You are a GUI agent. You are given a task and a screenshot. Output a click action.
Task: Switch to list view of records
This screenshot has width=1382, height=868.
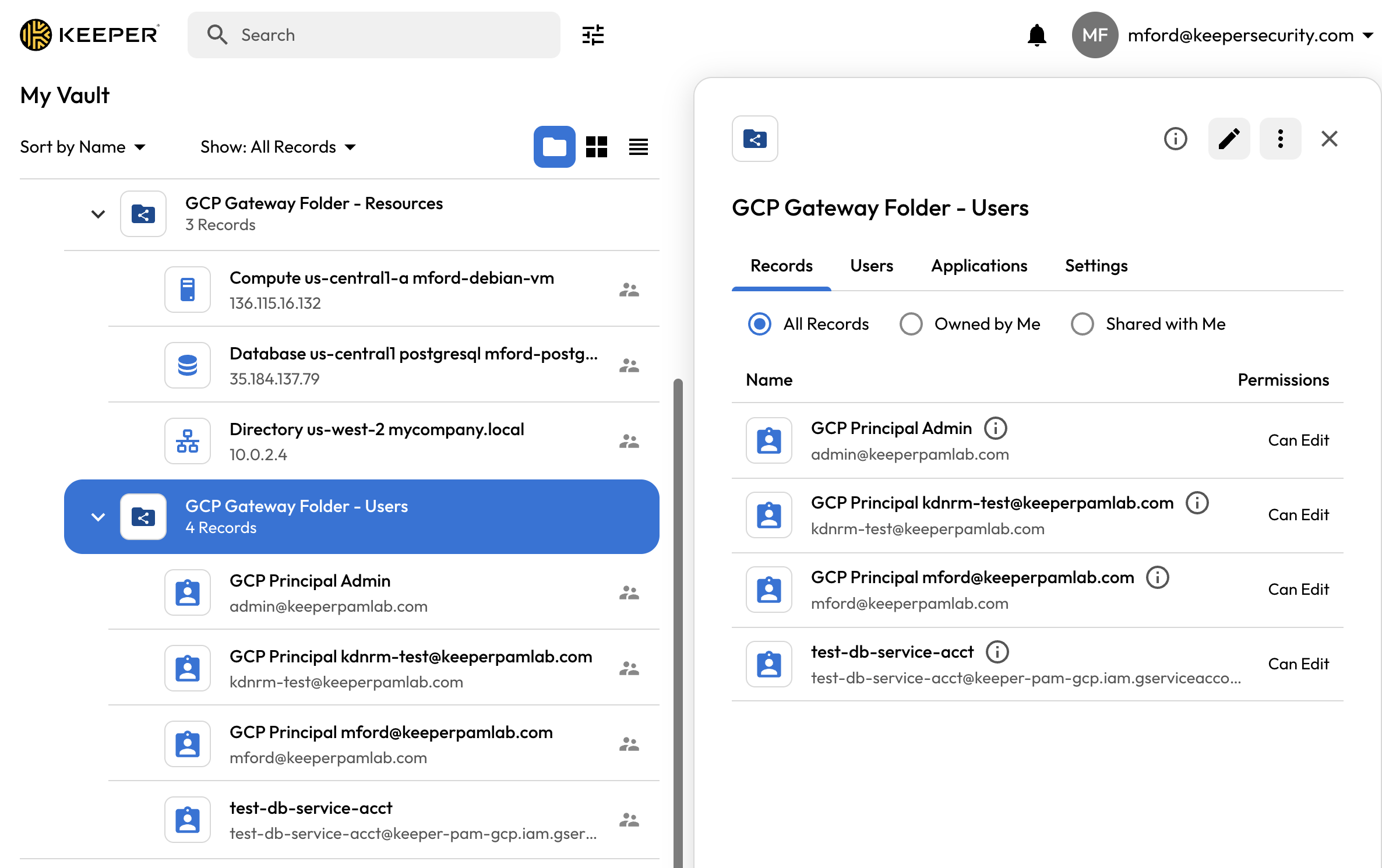tap(639, 147)
